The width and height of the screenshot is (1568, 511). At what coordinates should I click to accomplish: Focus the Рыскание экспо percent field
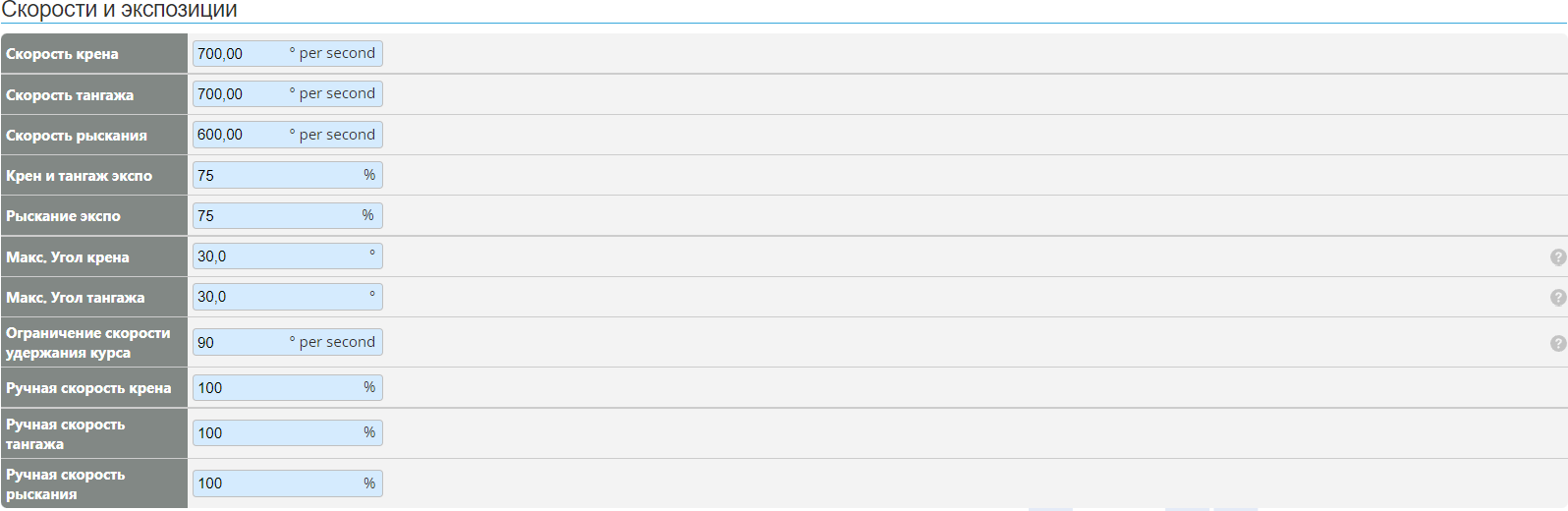[275, 216]
